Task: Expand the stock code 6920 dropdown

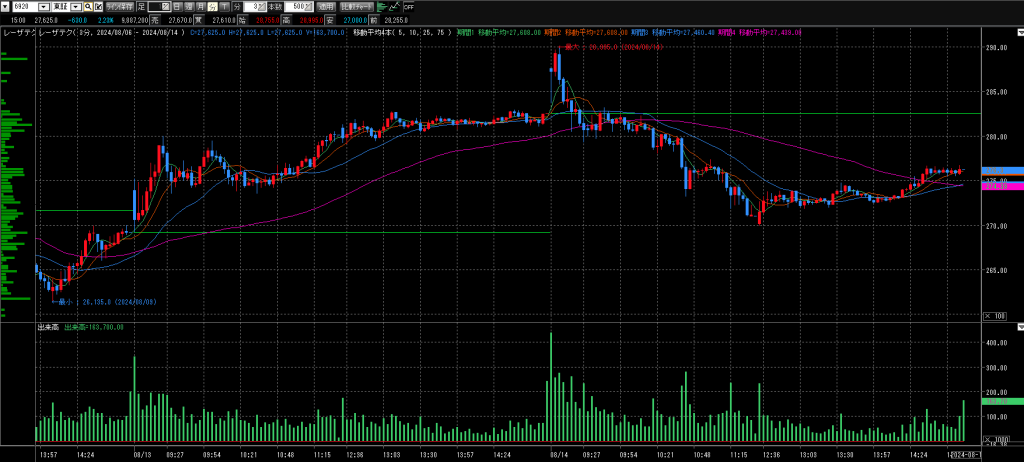Action: (x=44, y=6)
